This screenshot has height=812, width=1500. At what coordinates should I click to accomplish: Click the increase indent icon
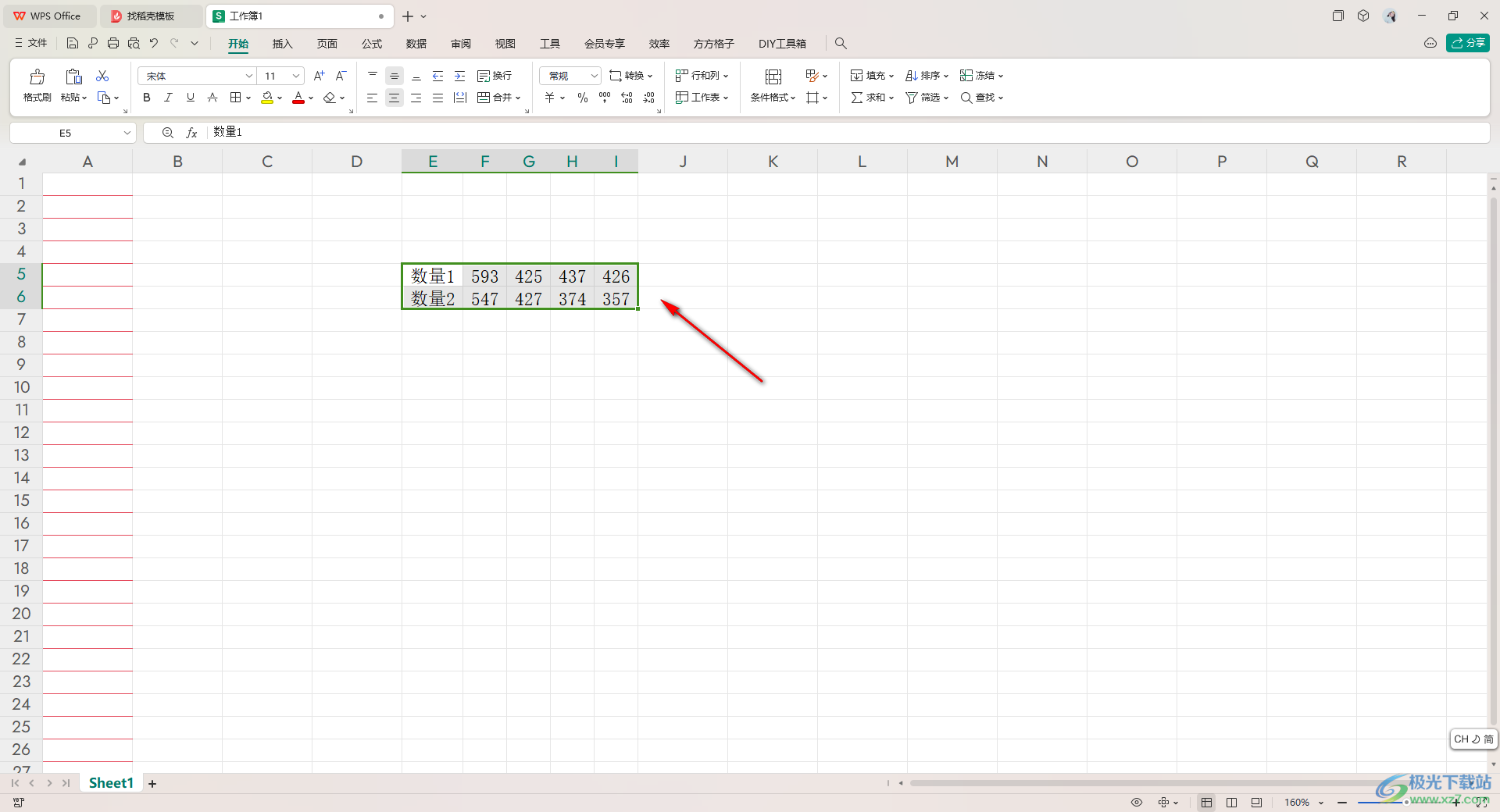(460, 76)
